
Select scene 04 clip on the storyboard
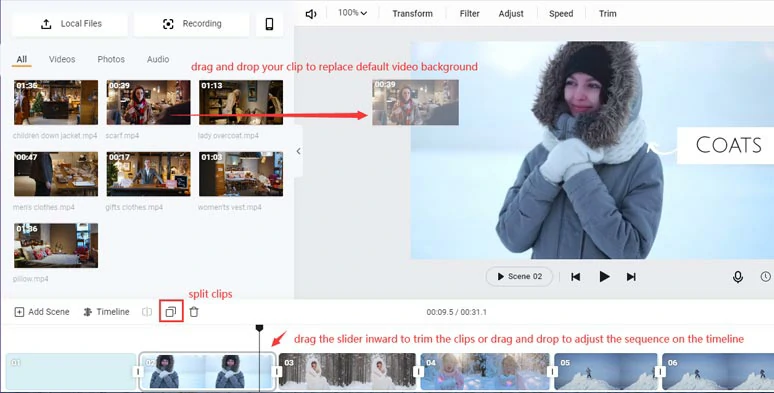pyautogui.click(x=485, y=371)
